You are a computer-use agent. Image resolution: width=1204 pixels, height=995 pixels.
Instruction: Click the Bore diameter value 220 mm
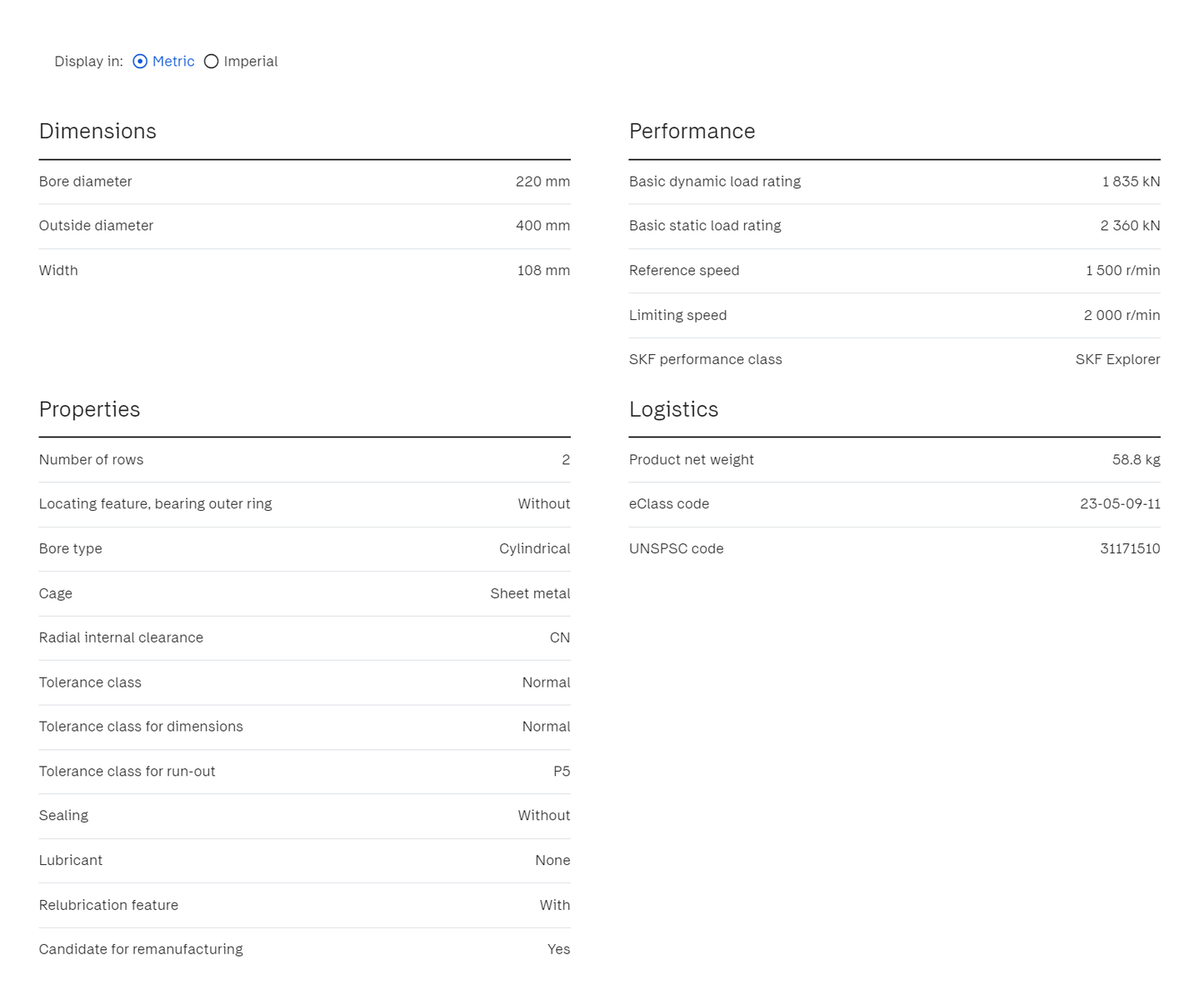click(542, 182)
